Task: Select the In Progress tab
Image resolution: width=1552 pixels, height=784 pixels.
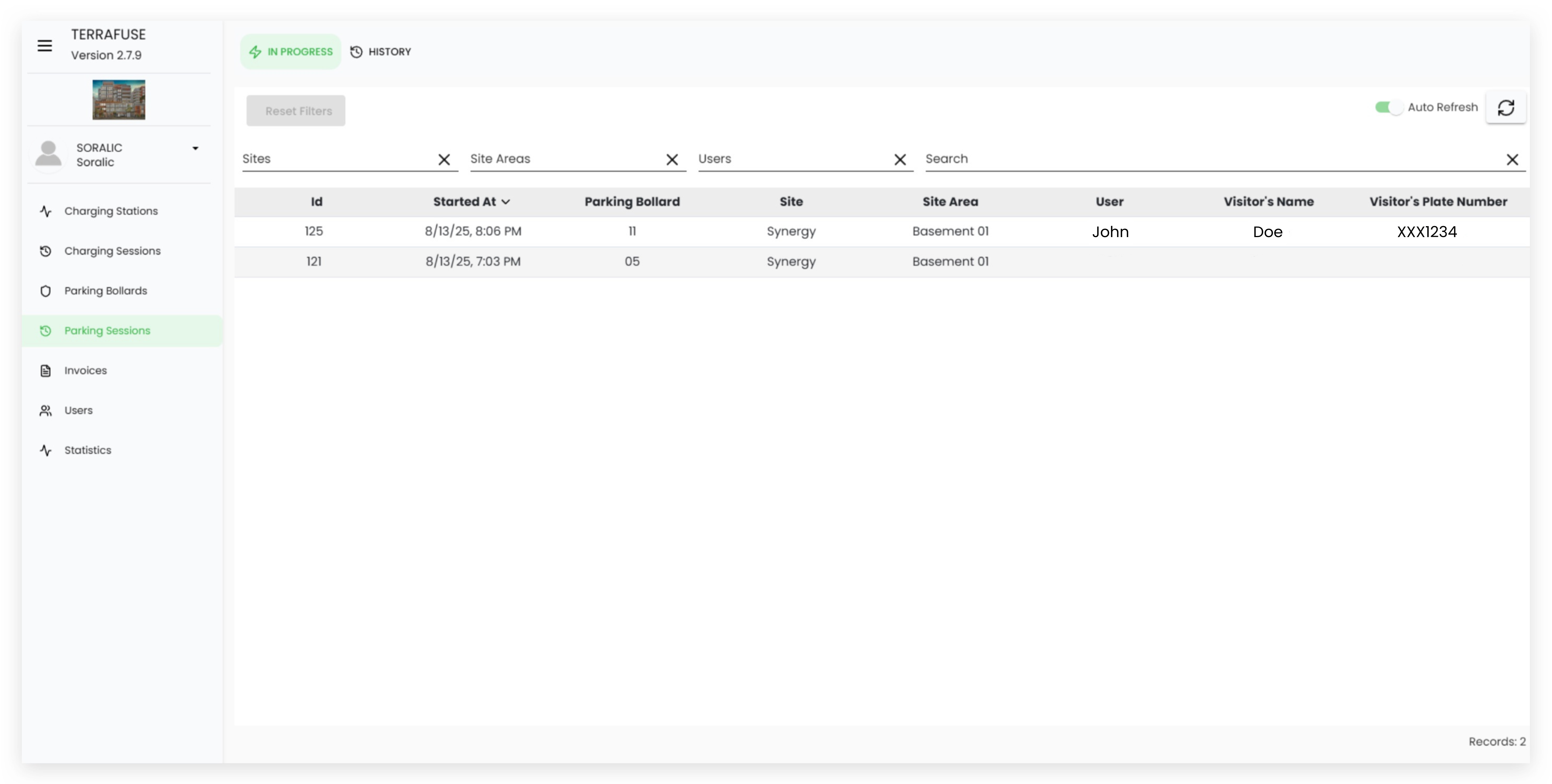Action: (x=291, y=52)
